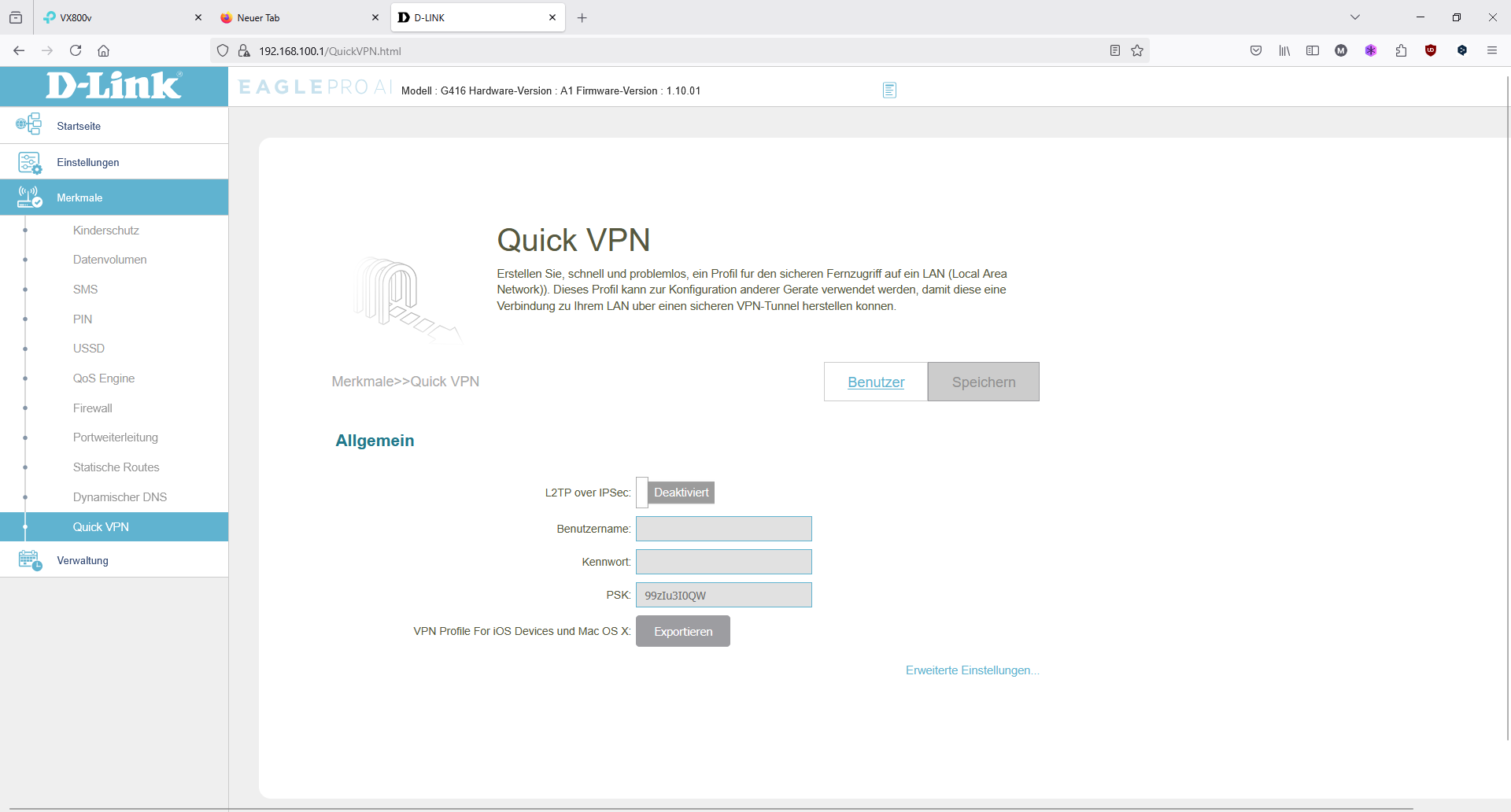The image size is (1511, 812).
Task: Open a new browser tab
Action: point(582,17)
